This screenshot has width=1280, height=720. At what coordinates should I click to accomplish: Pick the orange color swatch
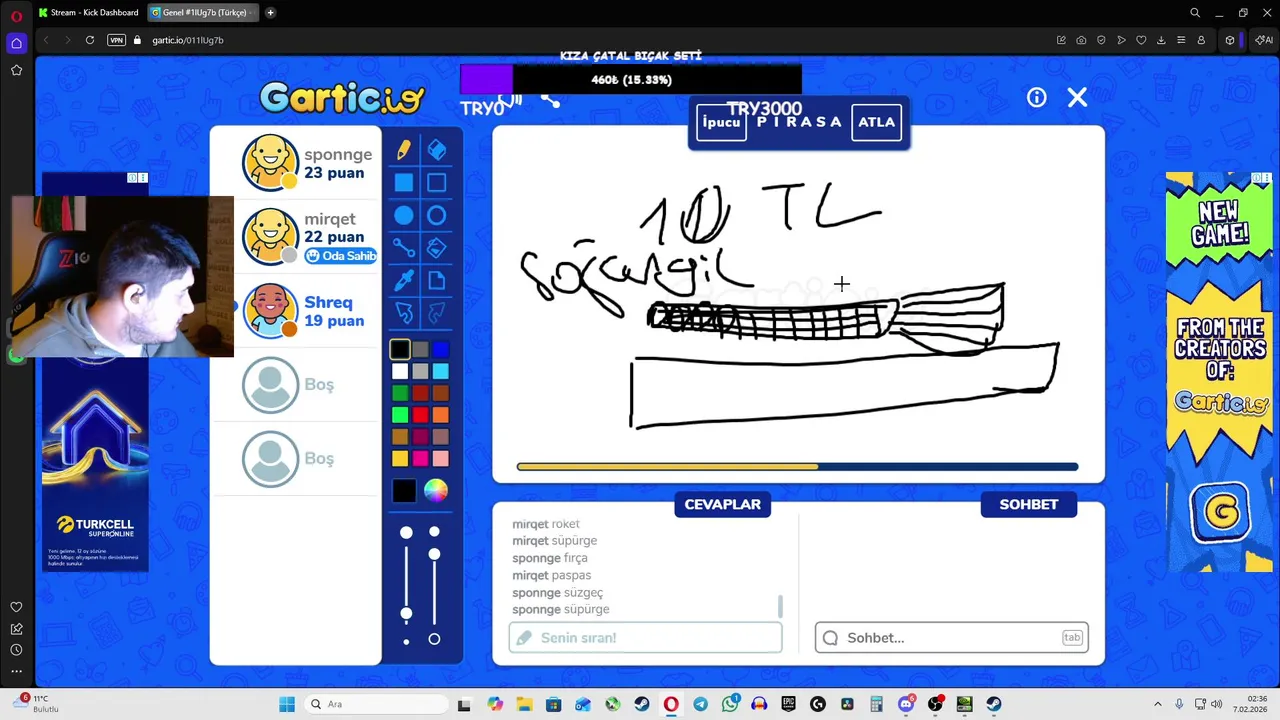(441, 415)
